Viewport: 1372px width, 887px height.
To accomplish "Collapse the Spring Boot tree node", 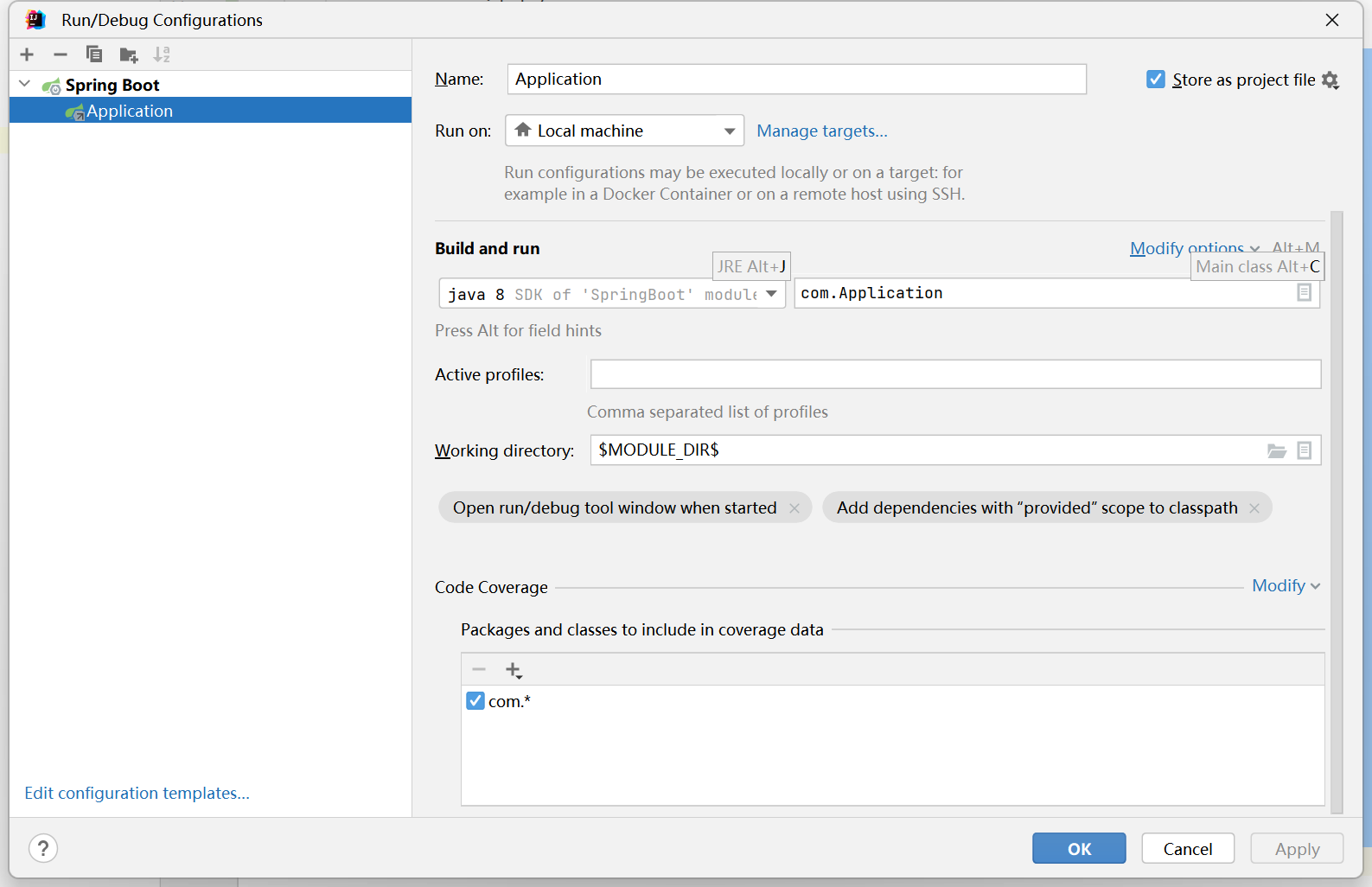I will coord(25,84).
